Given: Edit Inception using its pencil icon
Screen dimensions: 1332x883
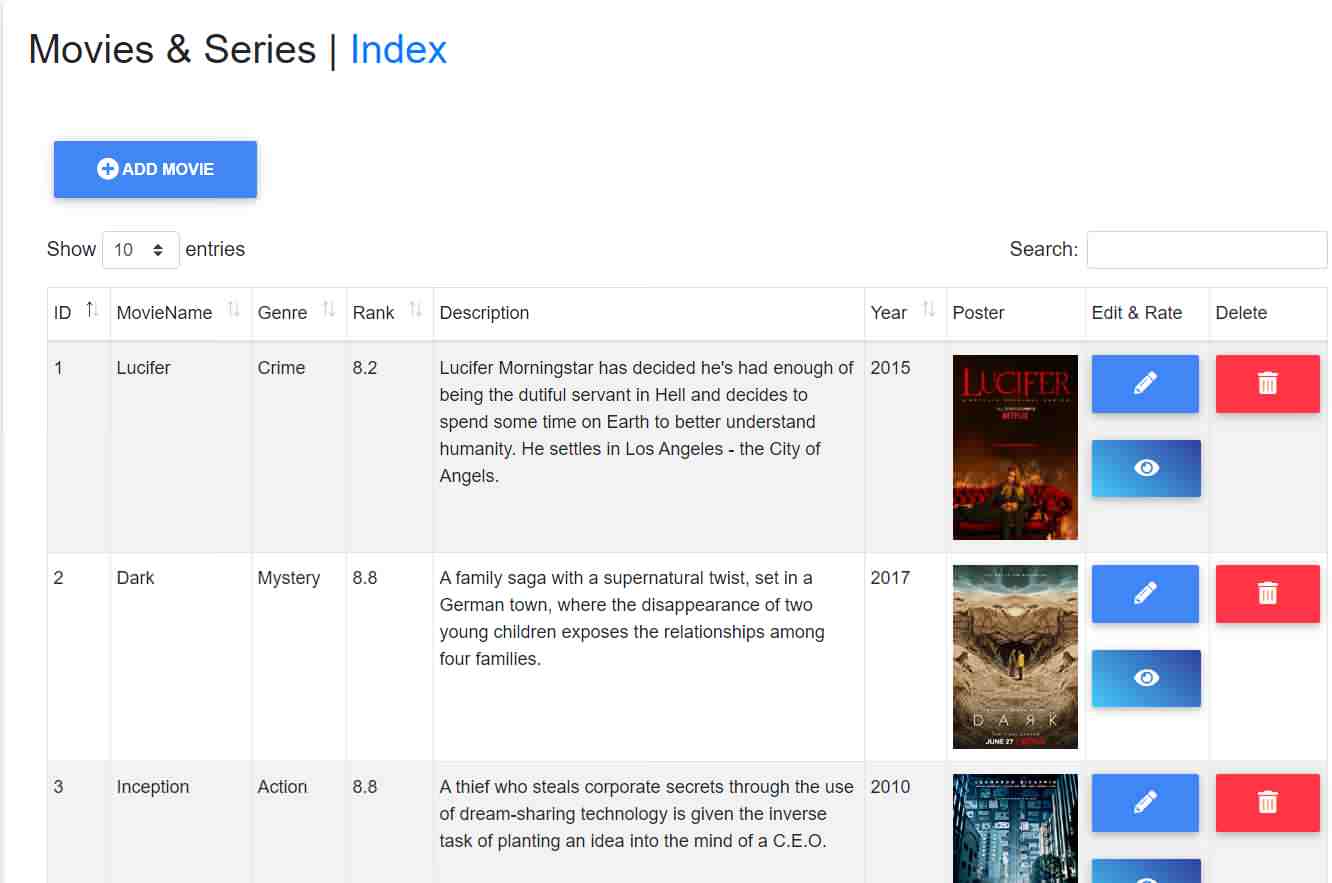Looking at the screenshot, I should (1145, 802).
